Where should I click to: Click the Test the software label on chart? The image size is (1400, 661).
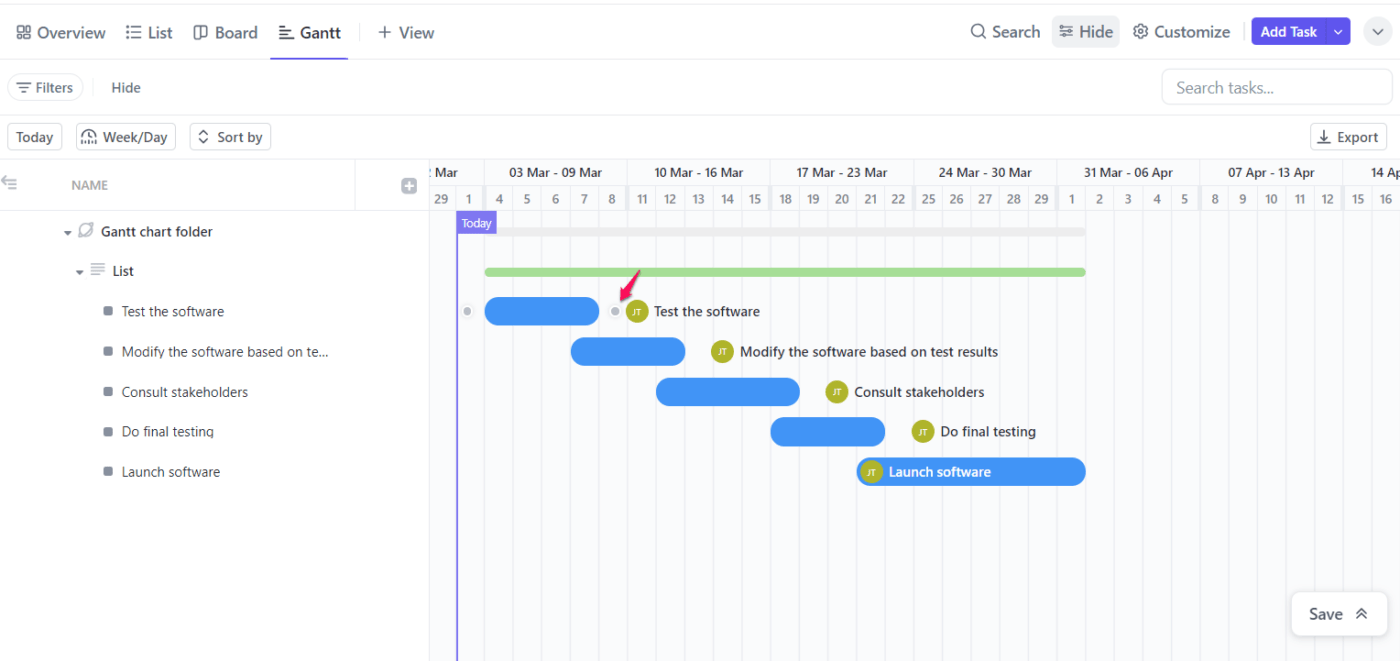coord(707,312)
